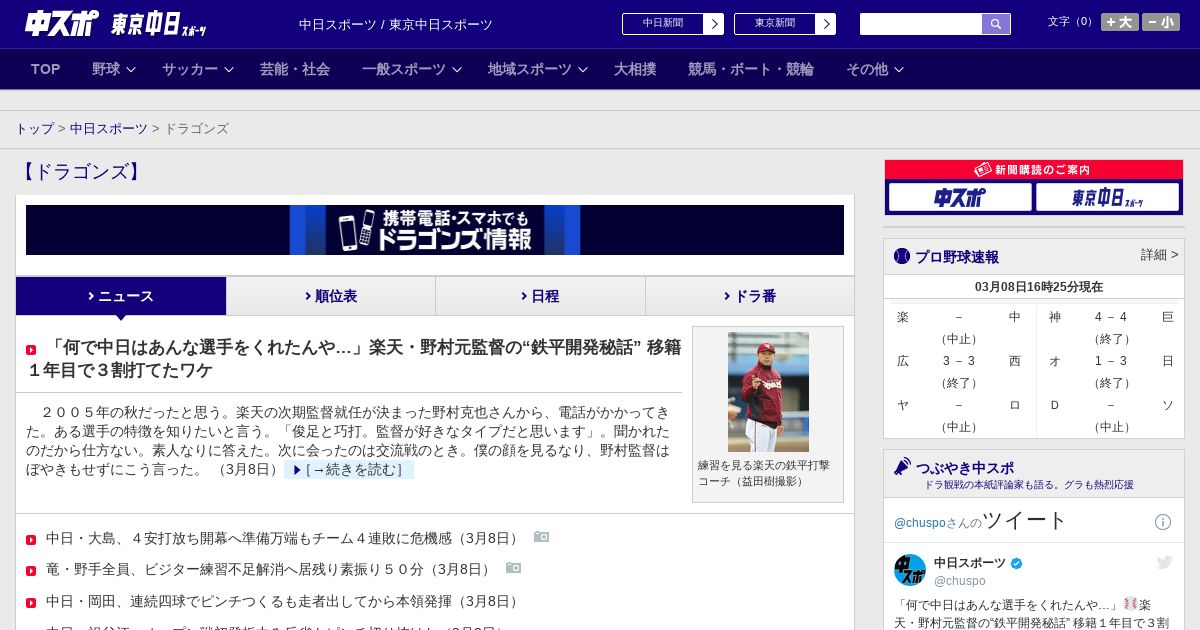Click the Twitter bird icon in tweet
This screenshot has width=1200, height=630.
pos(1164,562)
